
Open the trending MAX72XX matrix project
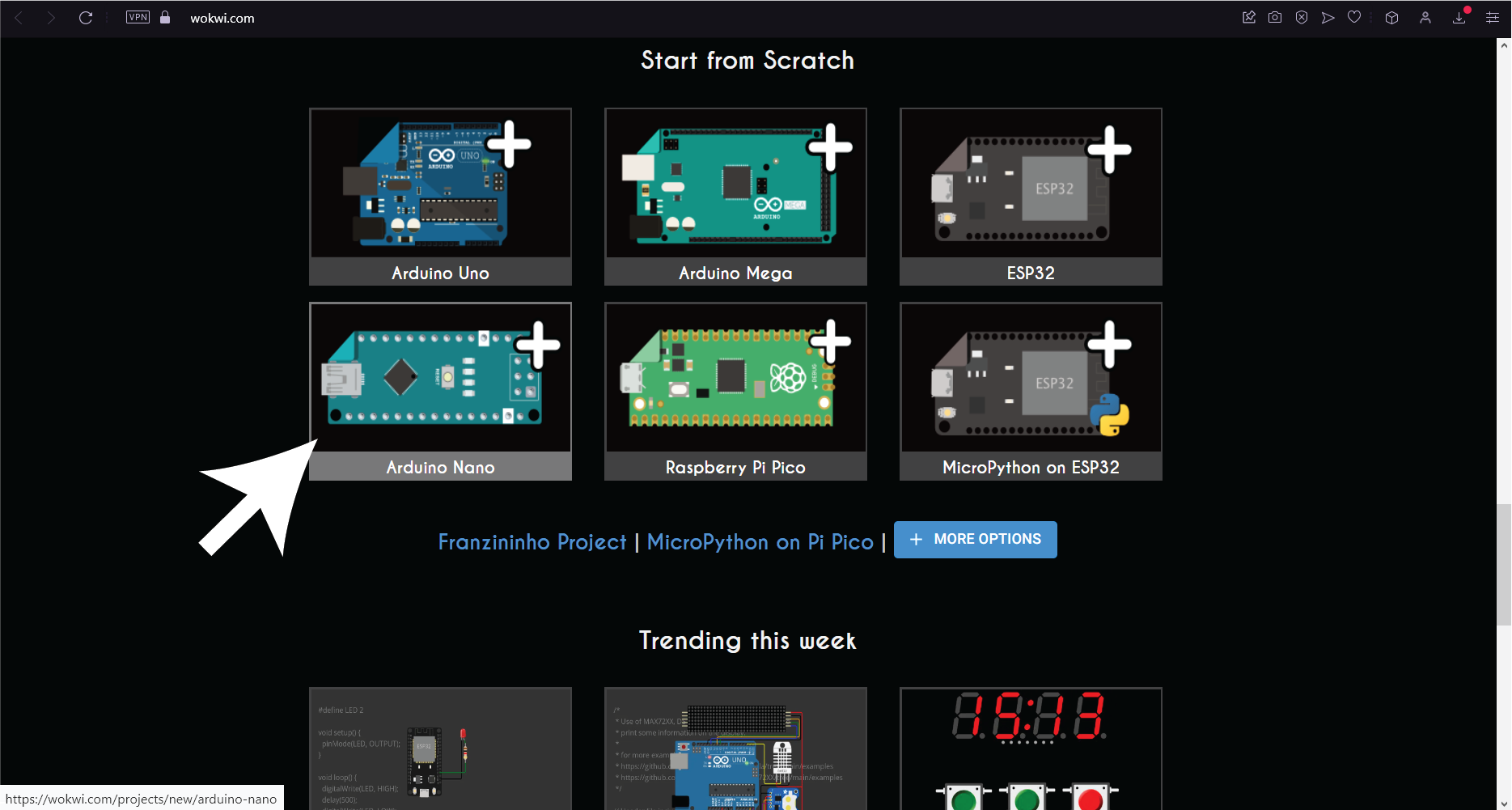735,749
